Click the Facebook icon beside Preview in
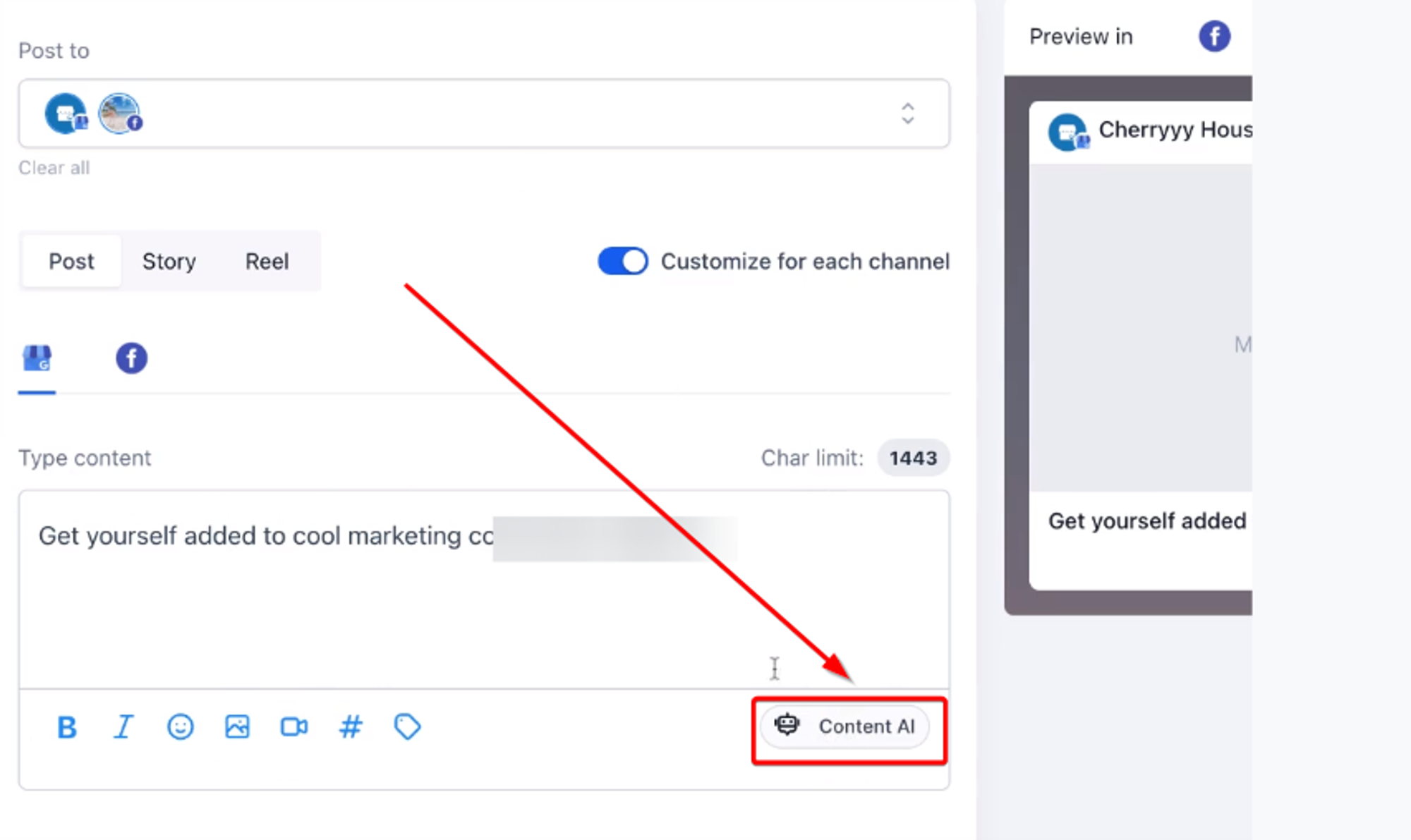This screenshot has height=840, width=1411. coord(1214,36)
